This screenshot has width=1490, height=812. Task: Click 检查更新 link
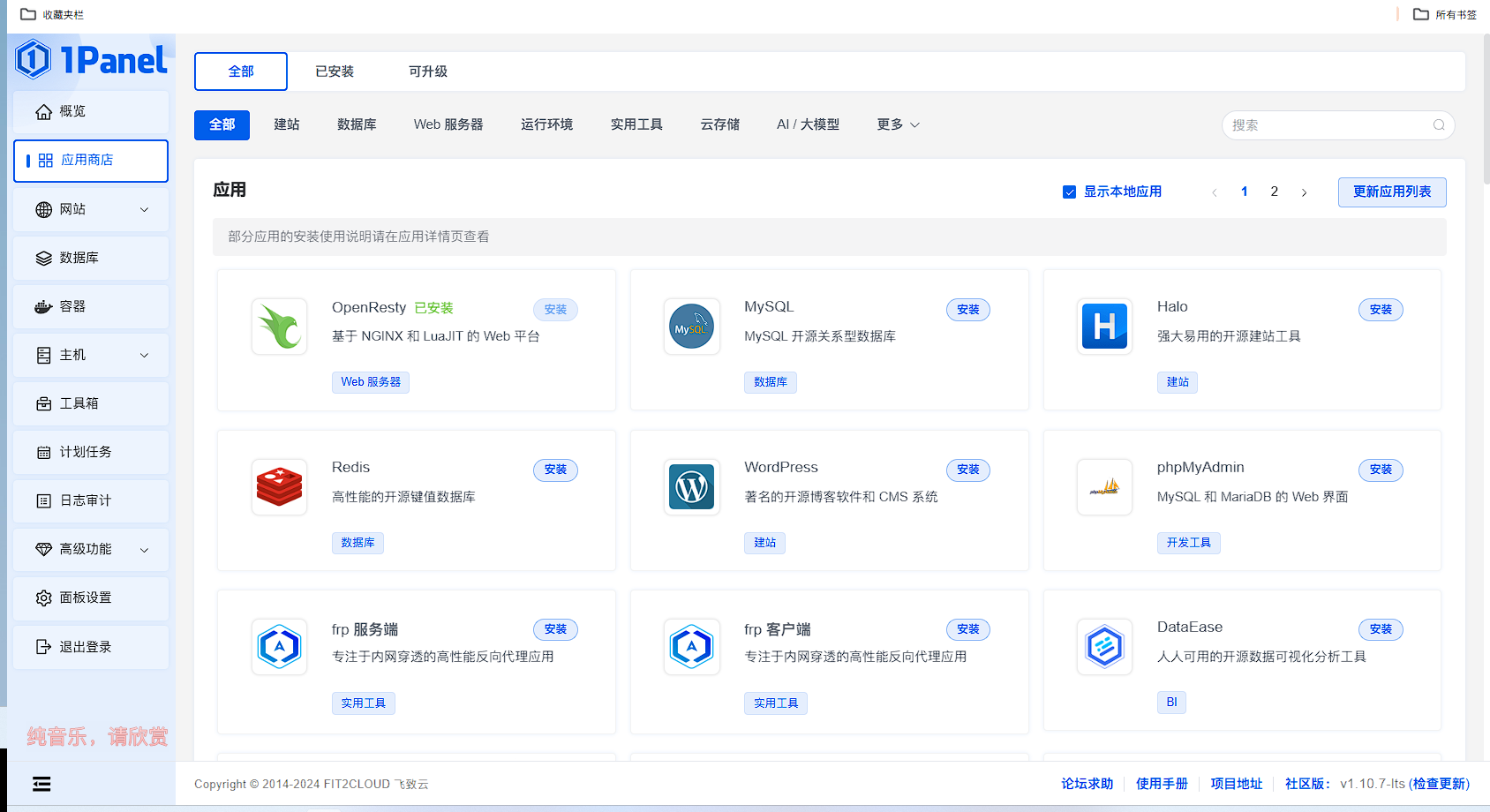coord(1439,784)
